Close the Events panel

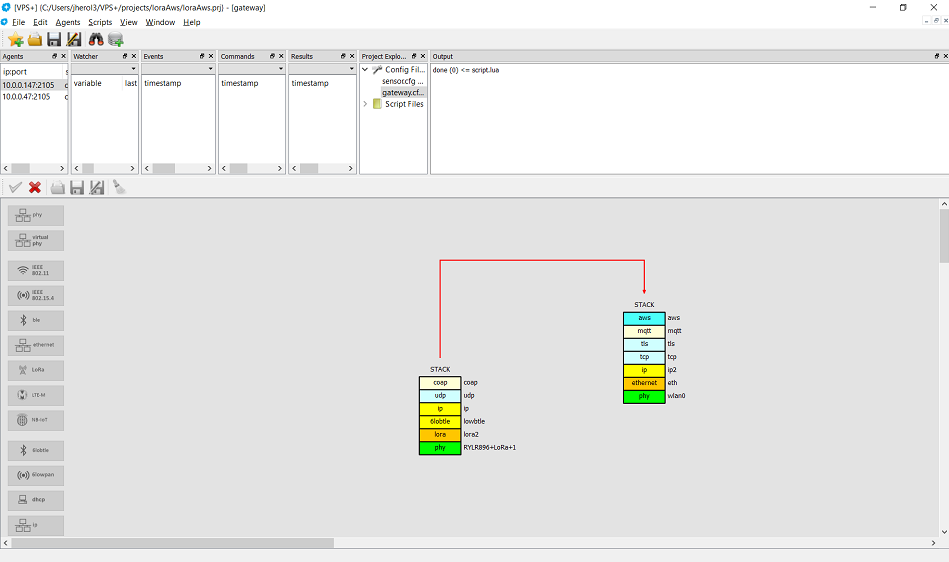pos(209,57)
